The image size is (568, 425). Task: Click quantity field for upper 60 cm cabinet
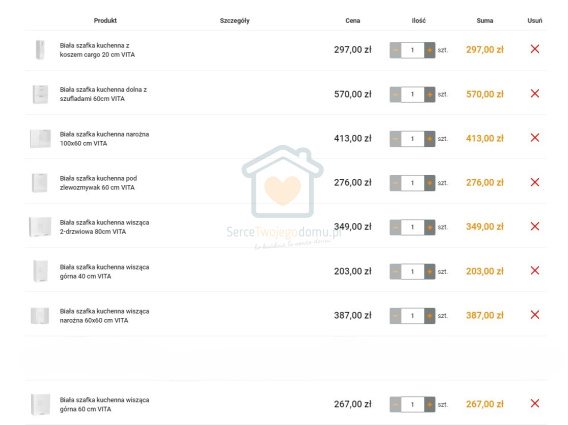pyautogui.click(x=412, y=404)
